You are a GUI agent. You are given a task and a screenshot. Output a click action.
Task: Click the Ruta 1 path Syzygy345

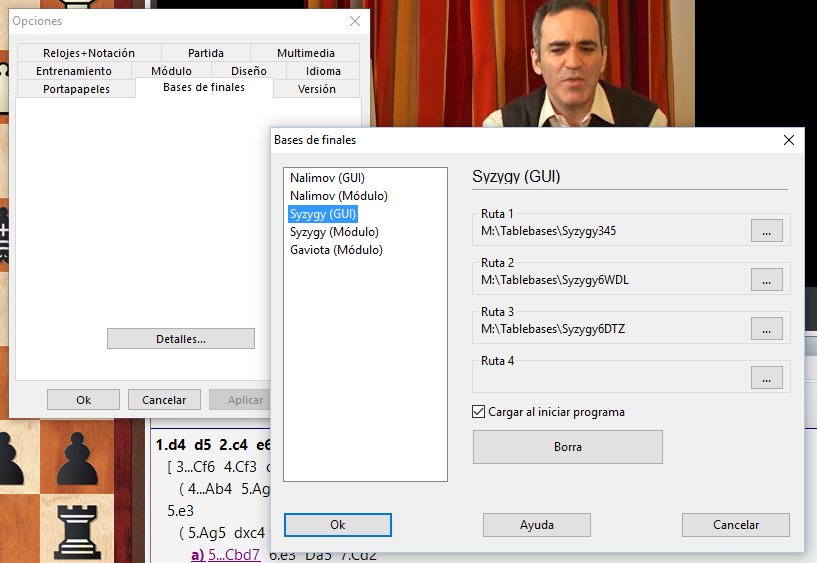pyautogui.click(x=548, y=231)
